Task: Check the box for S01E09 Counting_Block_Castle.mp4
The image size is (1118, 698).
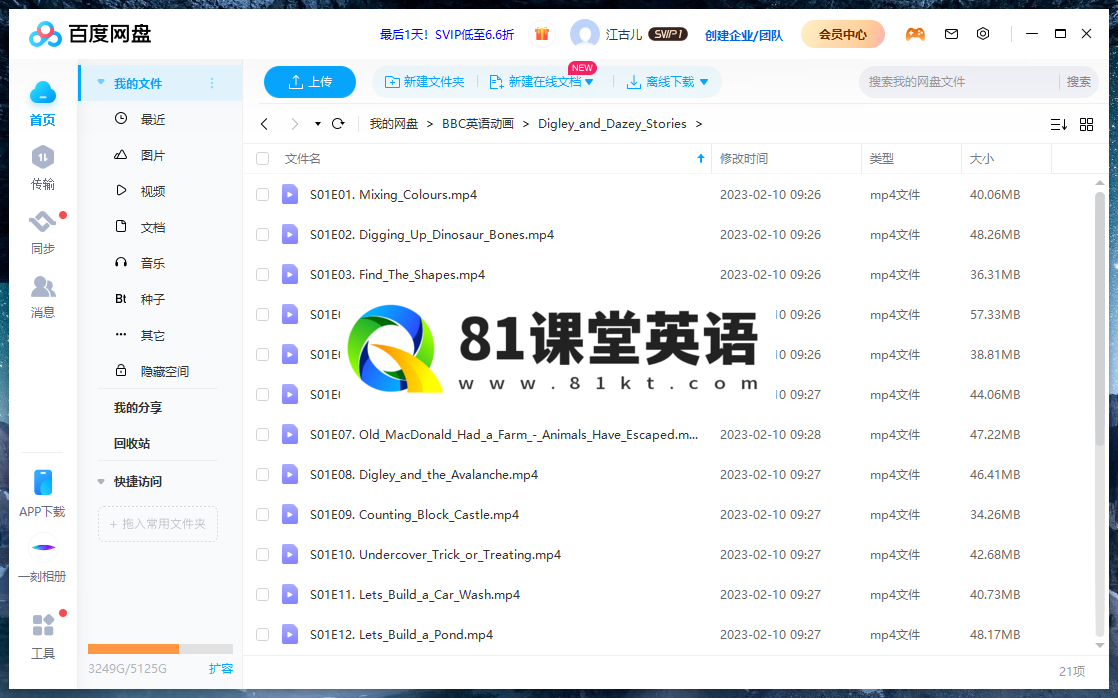Action: (262, 514)
